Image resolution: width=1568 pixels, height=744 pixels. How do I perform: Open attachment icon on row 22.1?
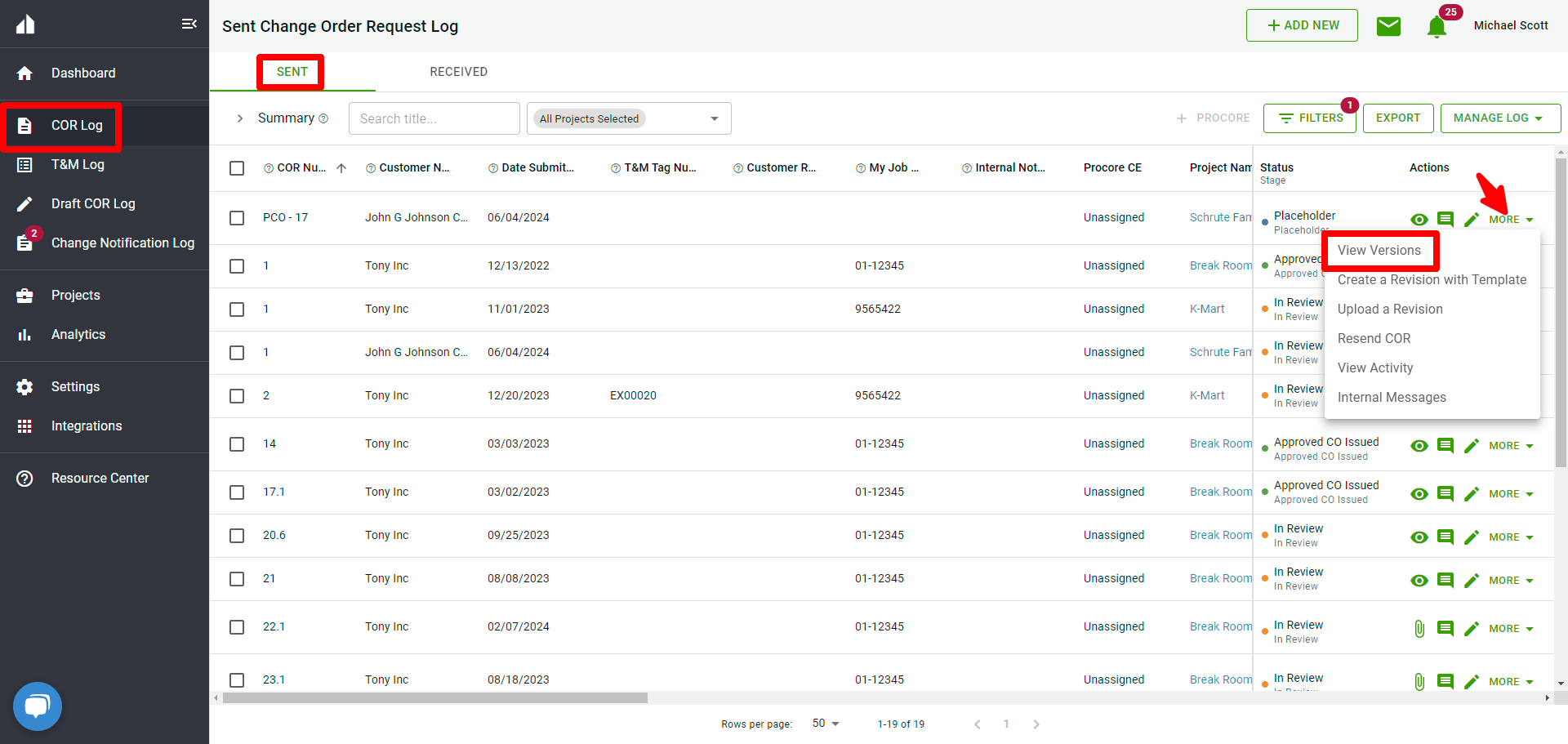coord(1419,629)
